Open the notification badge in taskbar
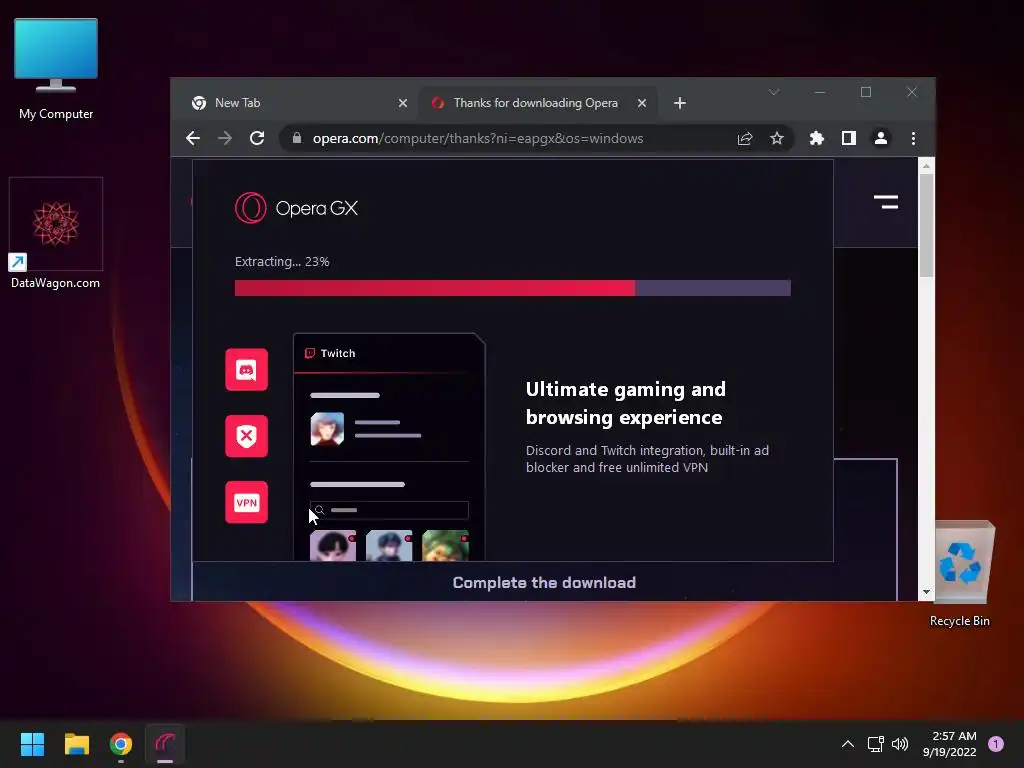This screenshot has width=1024, height=768. click(x=996, y=743)
